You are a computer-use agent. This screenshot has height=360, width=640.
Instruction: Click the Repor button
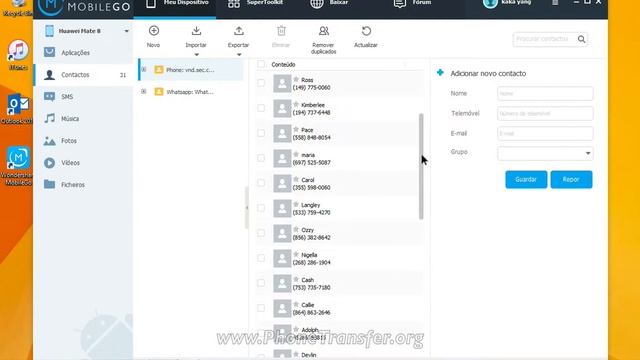pyautogui.click(x=571, y=180)
